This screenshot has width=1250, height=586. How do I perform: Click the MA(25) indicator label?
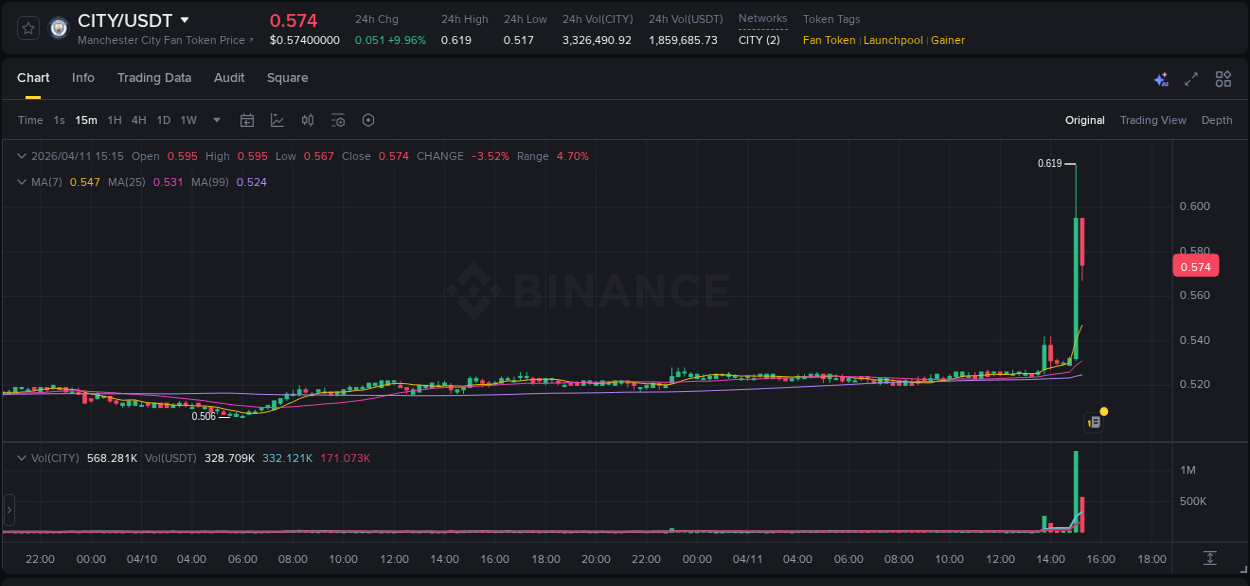pyautogui.click(x=127, y=182)
